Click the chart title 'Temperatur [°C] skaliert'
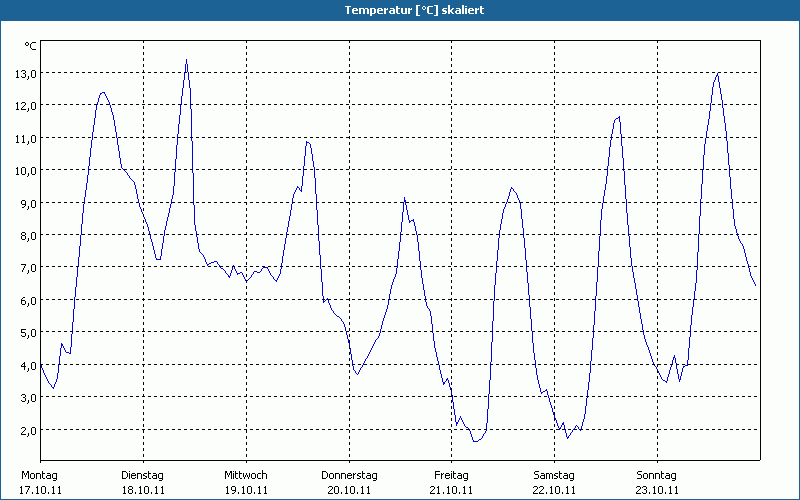The width and height of the screenshot is (800, 500). (414, 10)
